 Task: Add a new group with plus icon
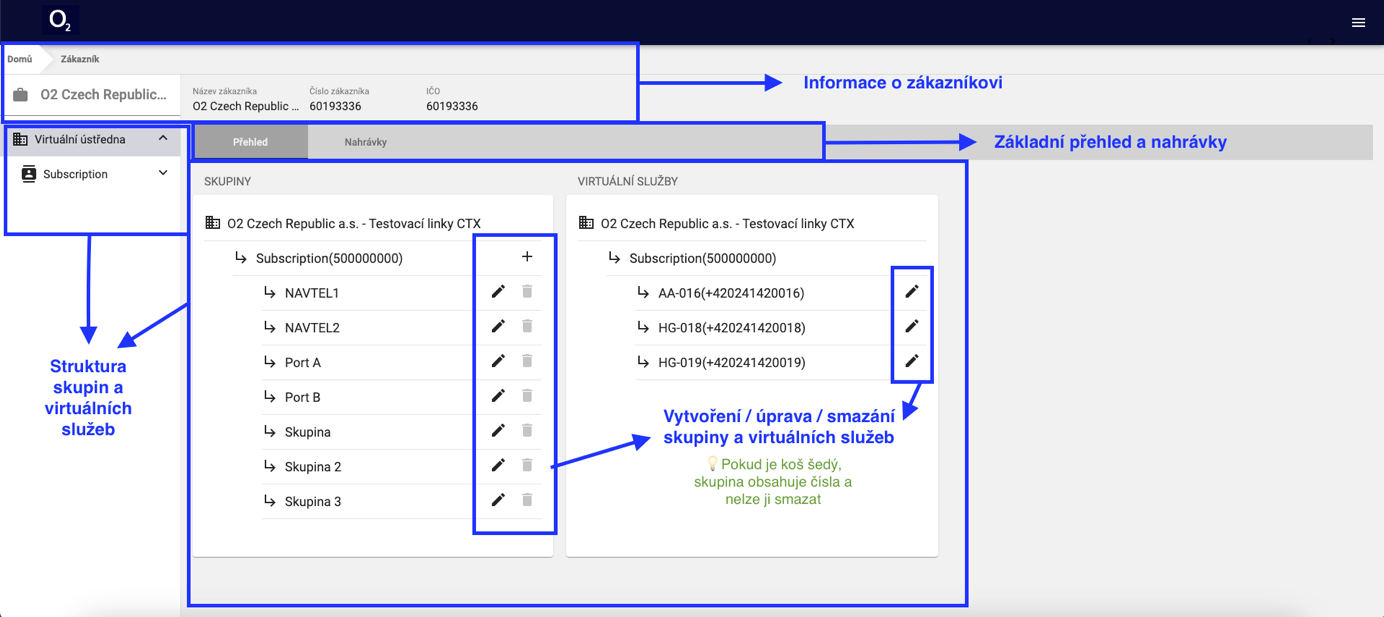[x=527, y=257]
